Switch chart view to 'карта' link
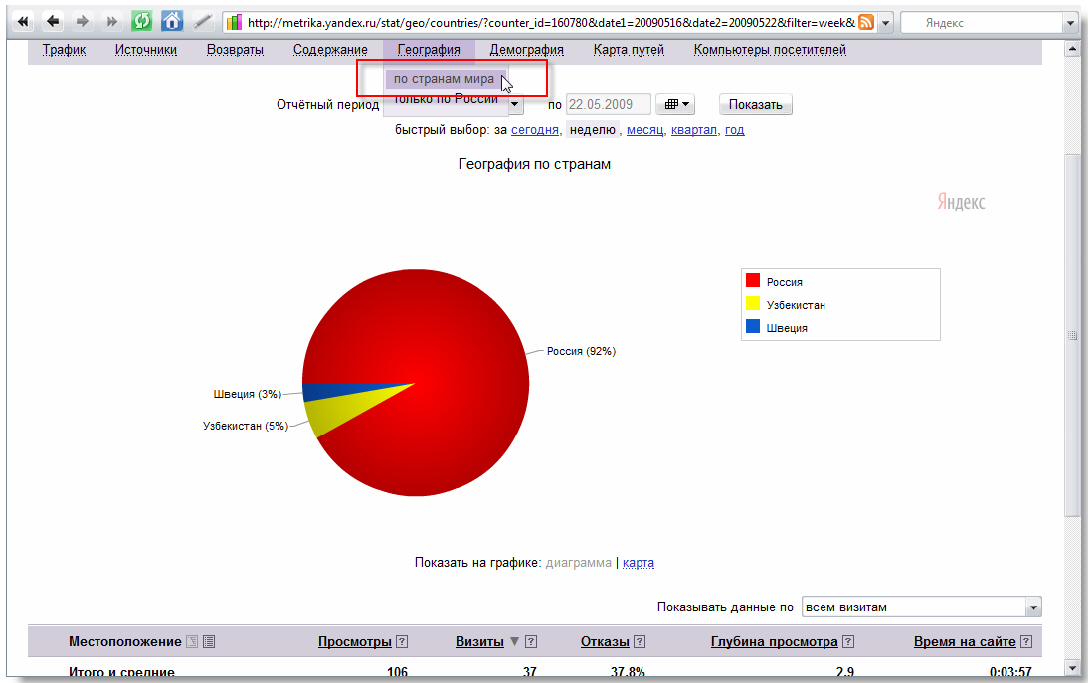This screenshot has height=683, width=1088. coord(638,563)
